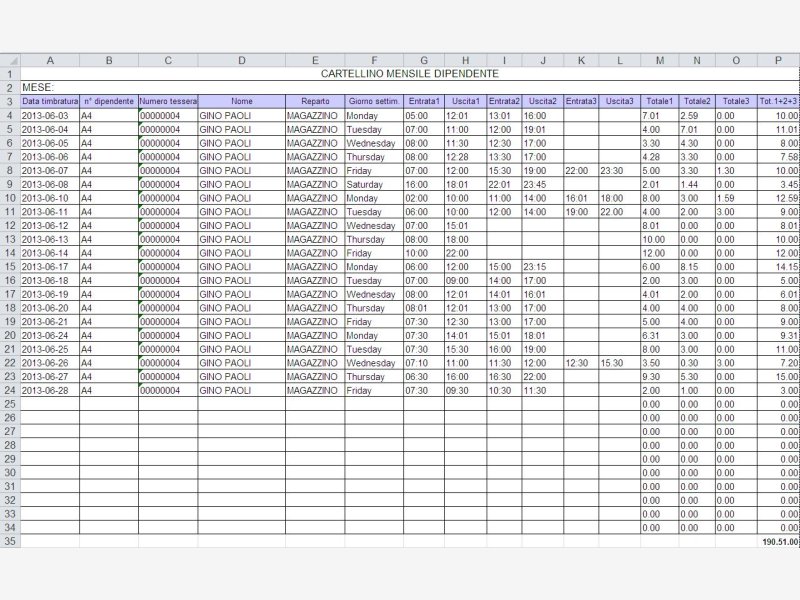This screenshot has height=600, width=800.
Task: Select column D header
Action: pyautogui.click(x=241, y=60)
